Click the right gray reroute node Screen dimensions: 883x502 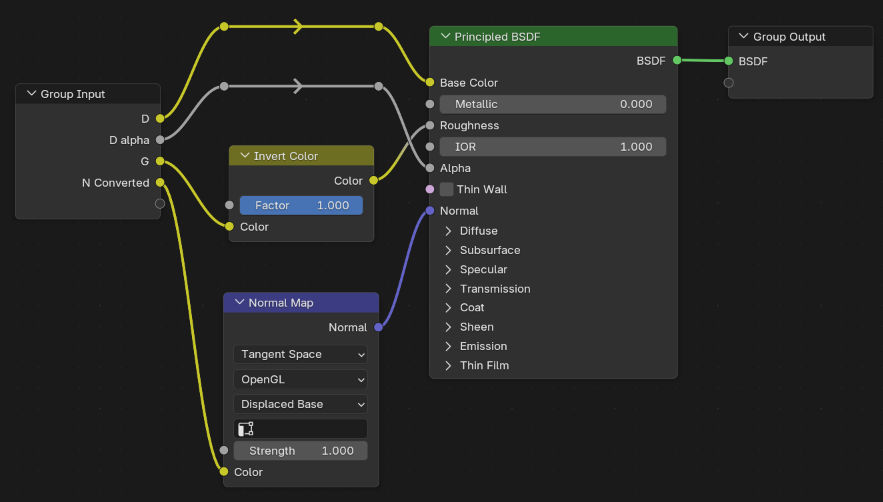[x=378, y=86]
